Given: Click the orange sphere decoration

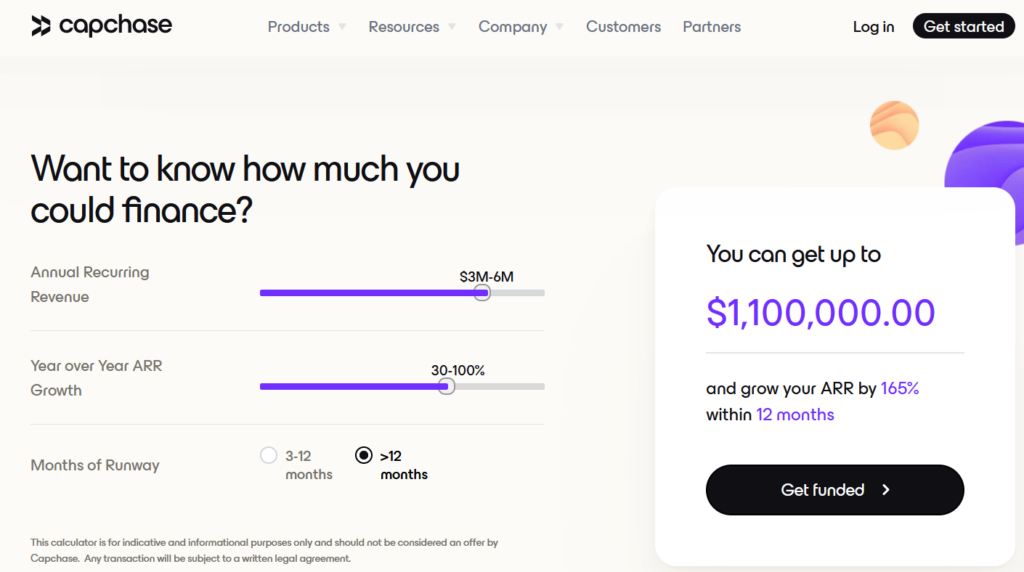Looking at the screenshot, I should [894, 125].
